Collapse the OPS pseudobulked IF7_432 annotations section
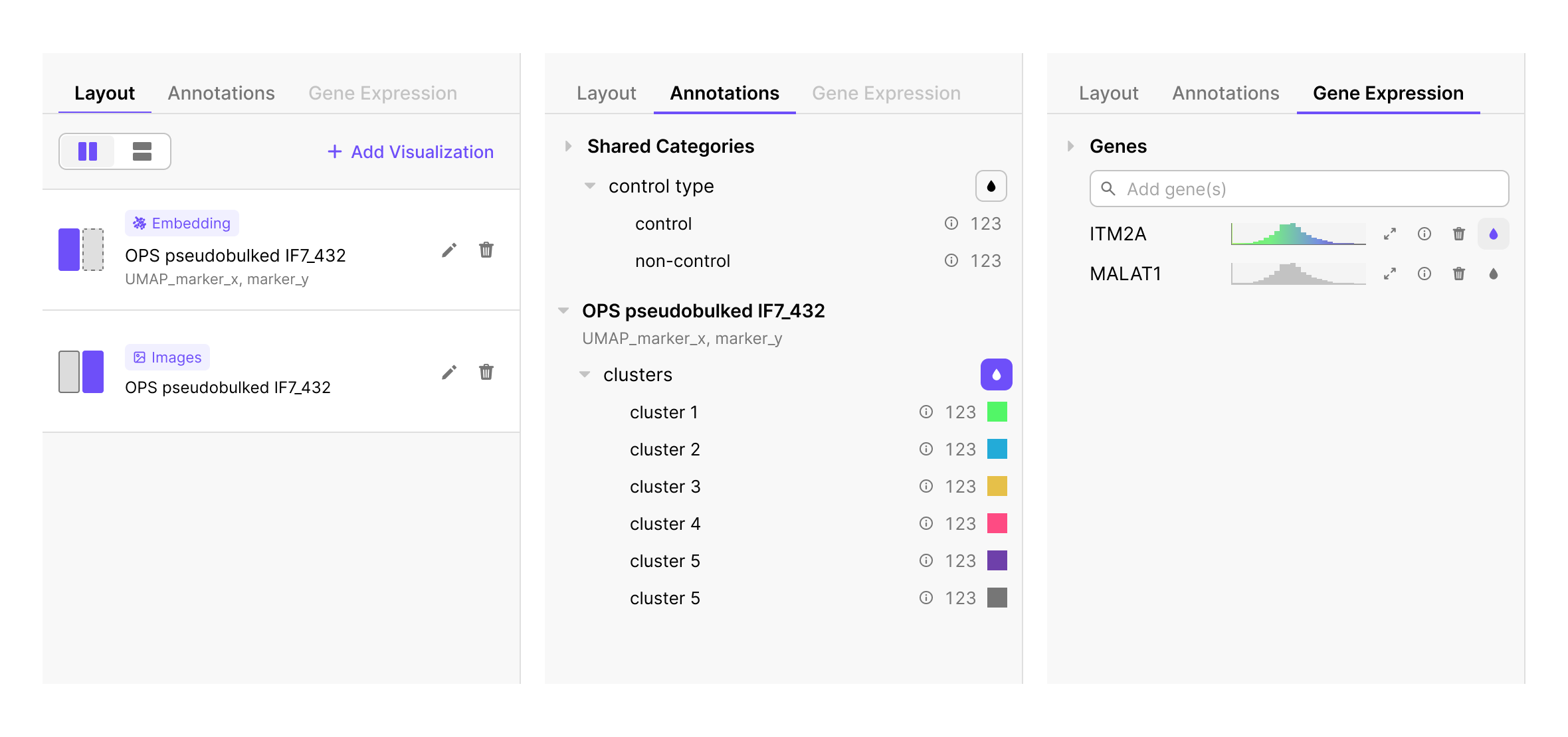Viewport: 1568px width, 737px height. [563, 311]
